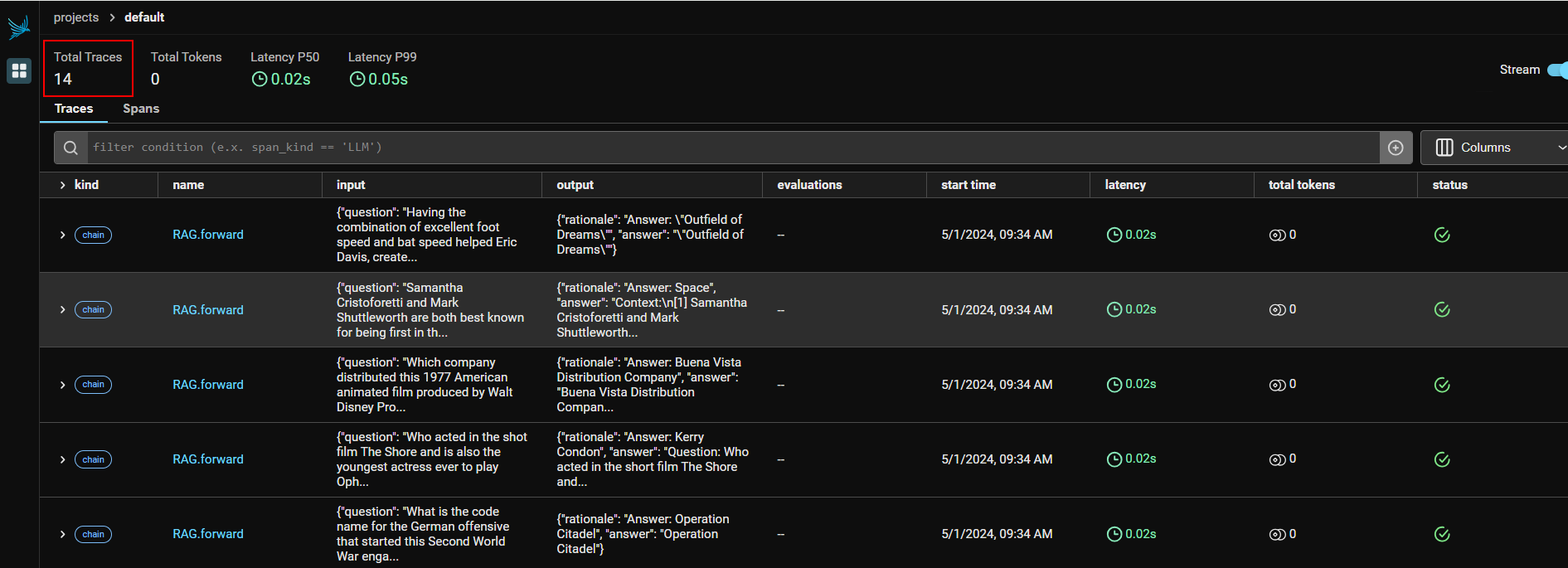Click the chain badge in Kerry Condon row
This screenshot has width=1568, height=568.
pyautogui.click(x=93, y=459)
